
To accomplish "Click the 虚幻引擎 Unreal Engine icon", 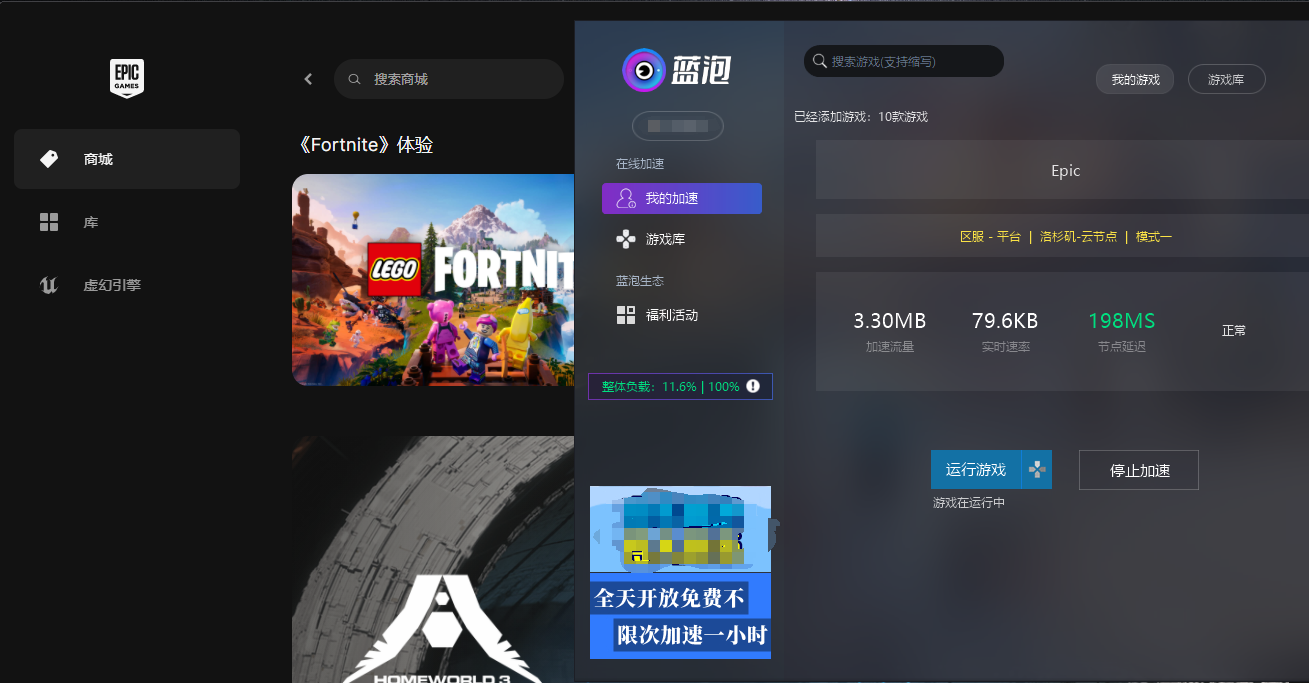I will pos(49,285).
